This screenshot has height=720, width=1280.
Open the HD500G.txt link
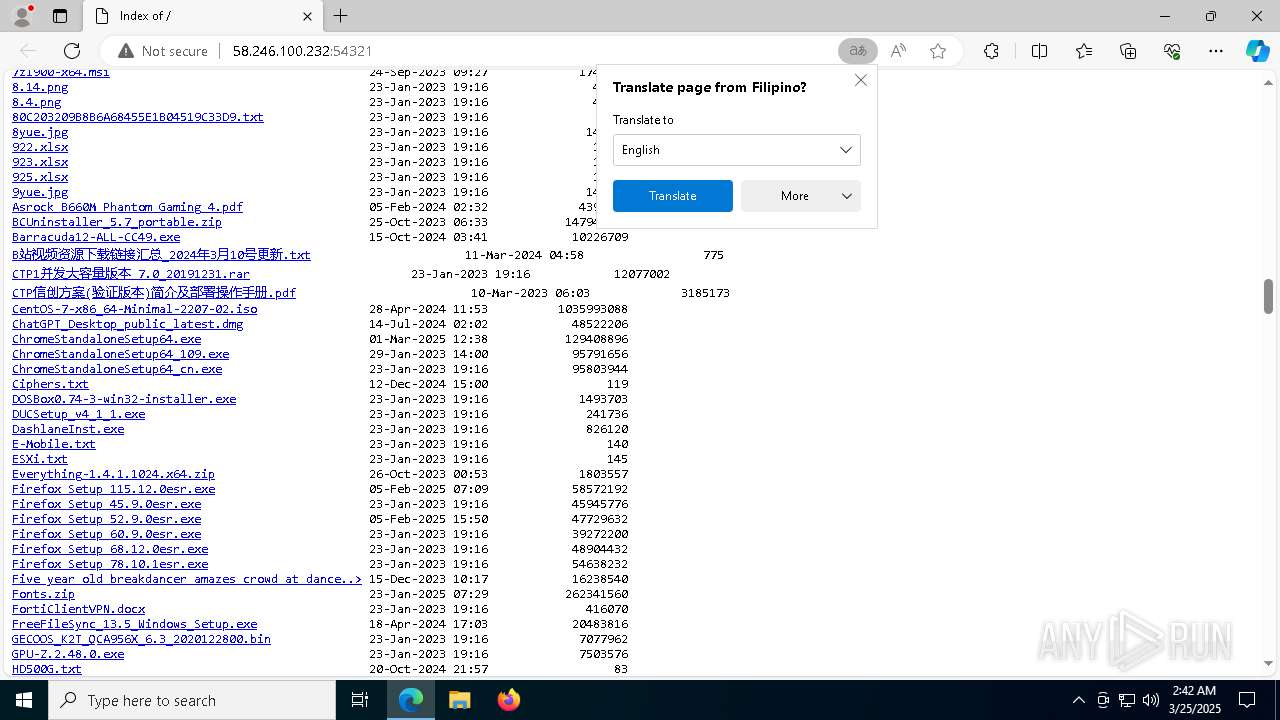(x=47, y=669)
